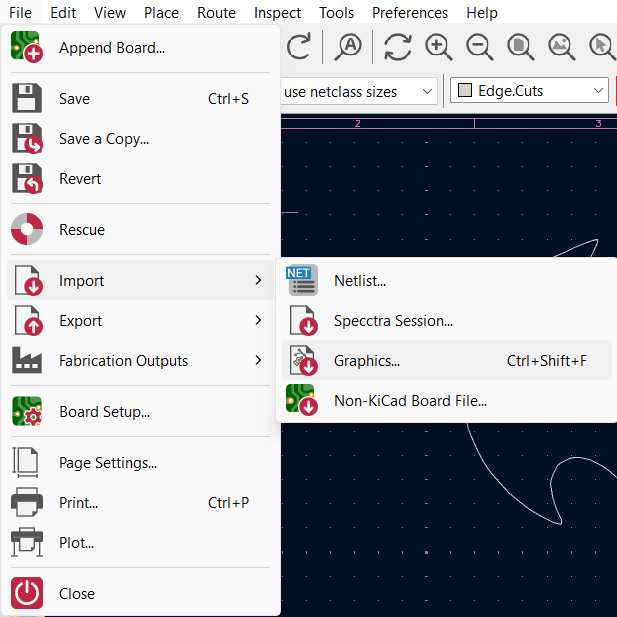The height and width of the screenshot is (617, 617).
Task: Choose Append Board... from File menu
Action: 112,48
